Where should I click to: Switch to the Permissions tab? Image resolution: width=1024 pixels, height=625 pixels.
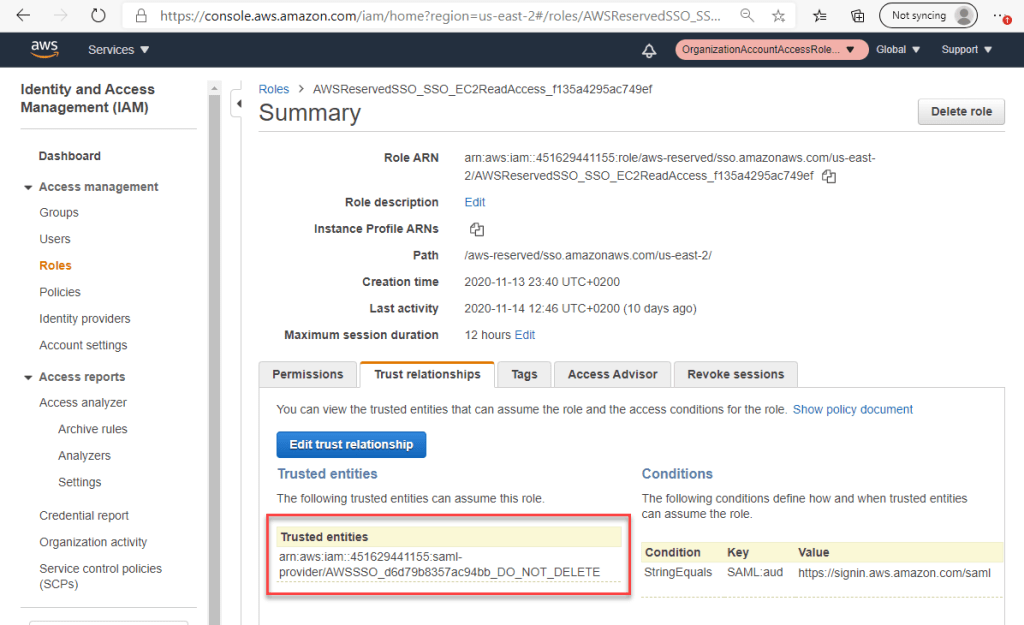(308, 374)
